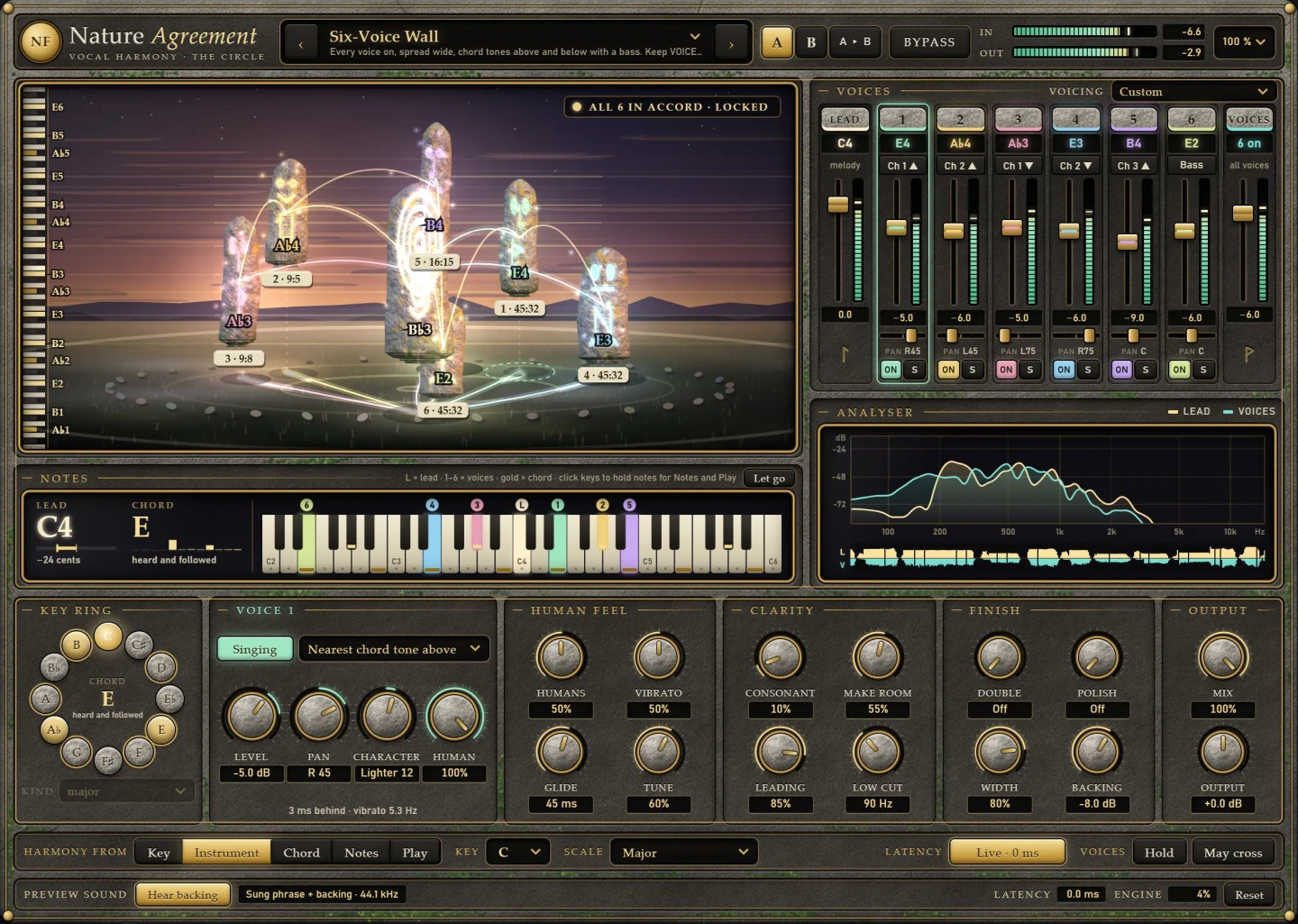Toggle the Singing button for voice 1
The height and width of the screenshot is (924, 1298).
255,649
